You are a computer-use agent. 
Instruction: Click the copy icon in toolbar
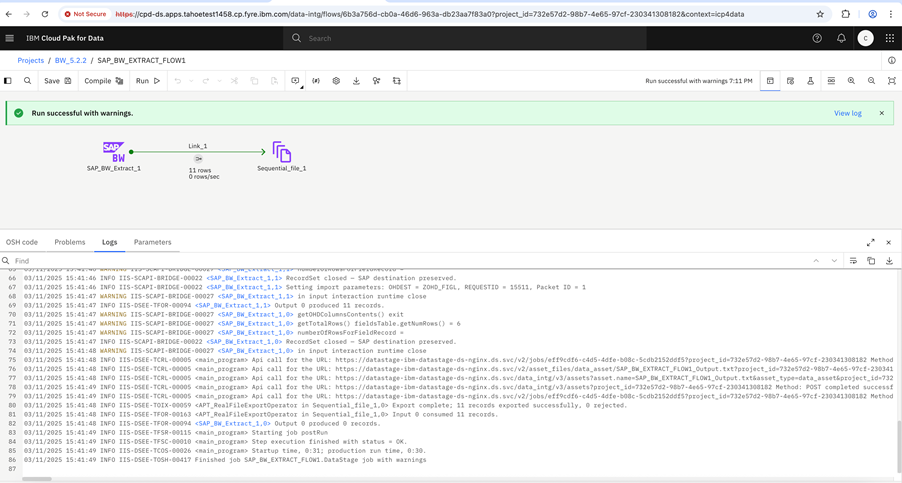254,81
